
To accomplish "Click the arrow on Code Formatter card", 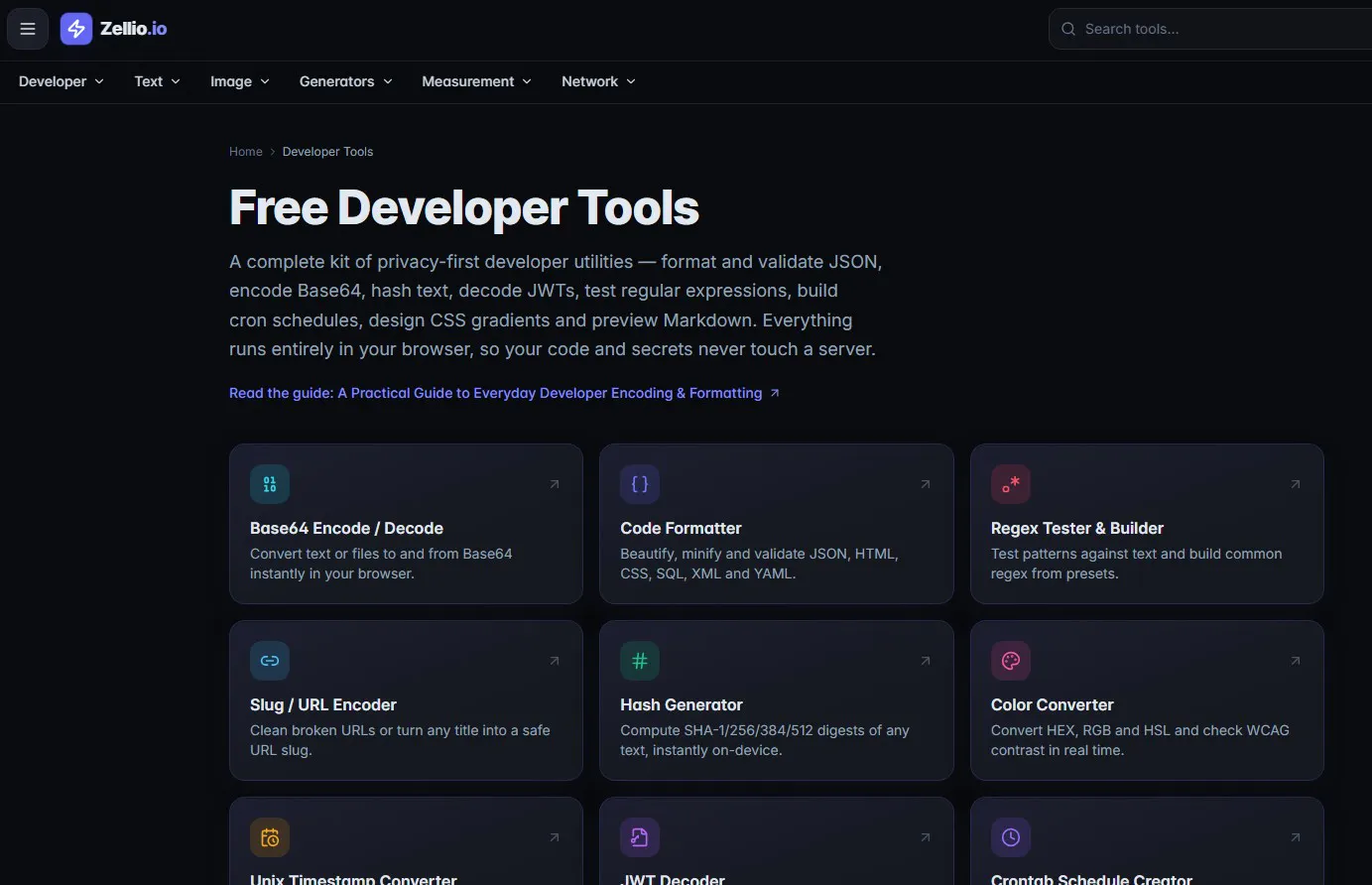I will point(926,484).
